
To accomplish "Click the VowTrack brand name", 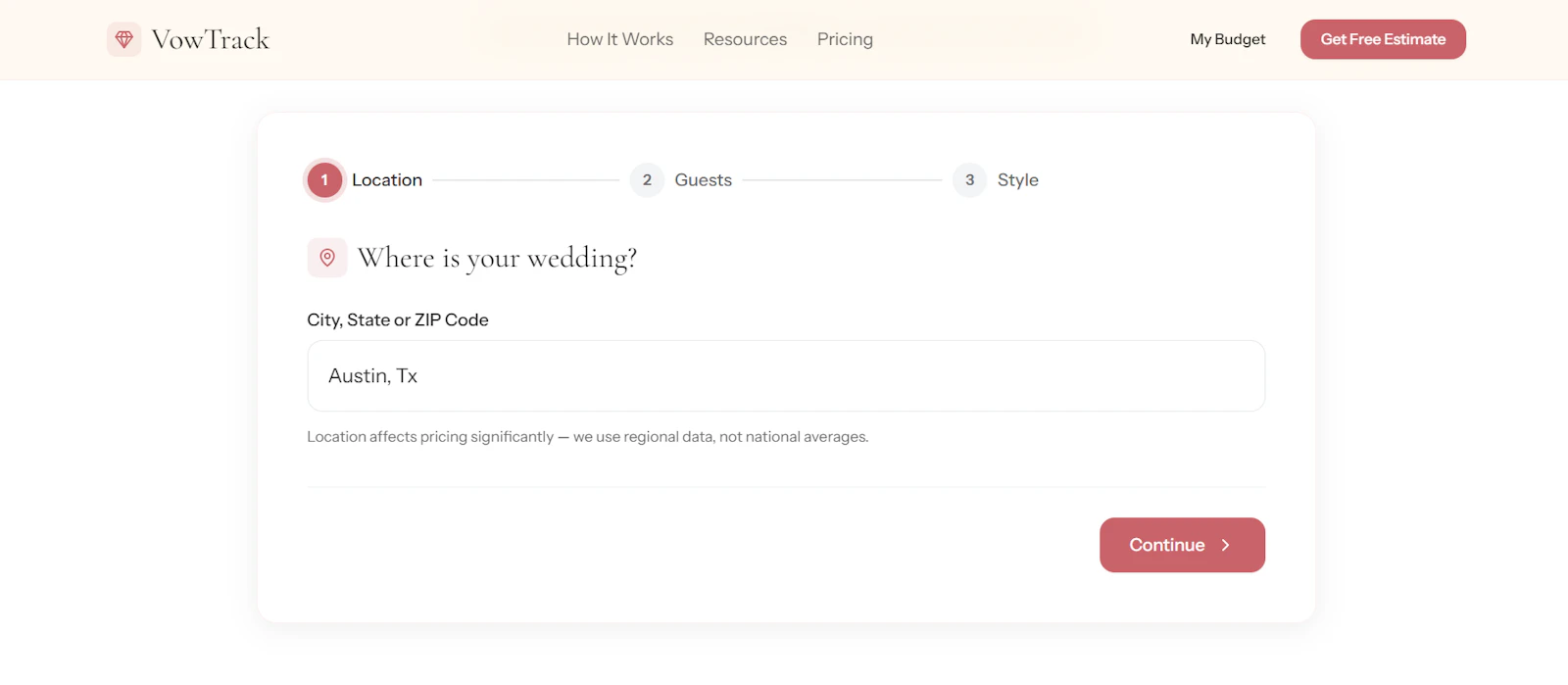I will (211, 39).
